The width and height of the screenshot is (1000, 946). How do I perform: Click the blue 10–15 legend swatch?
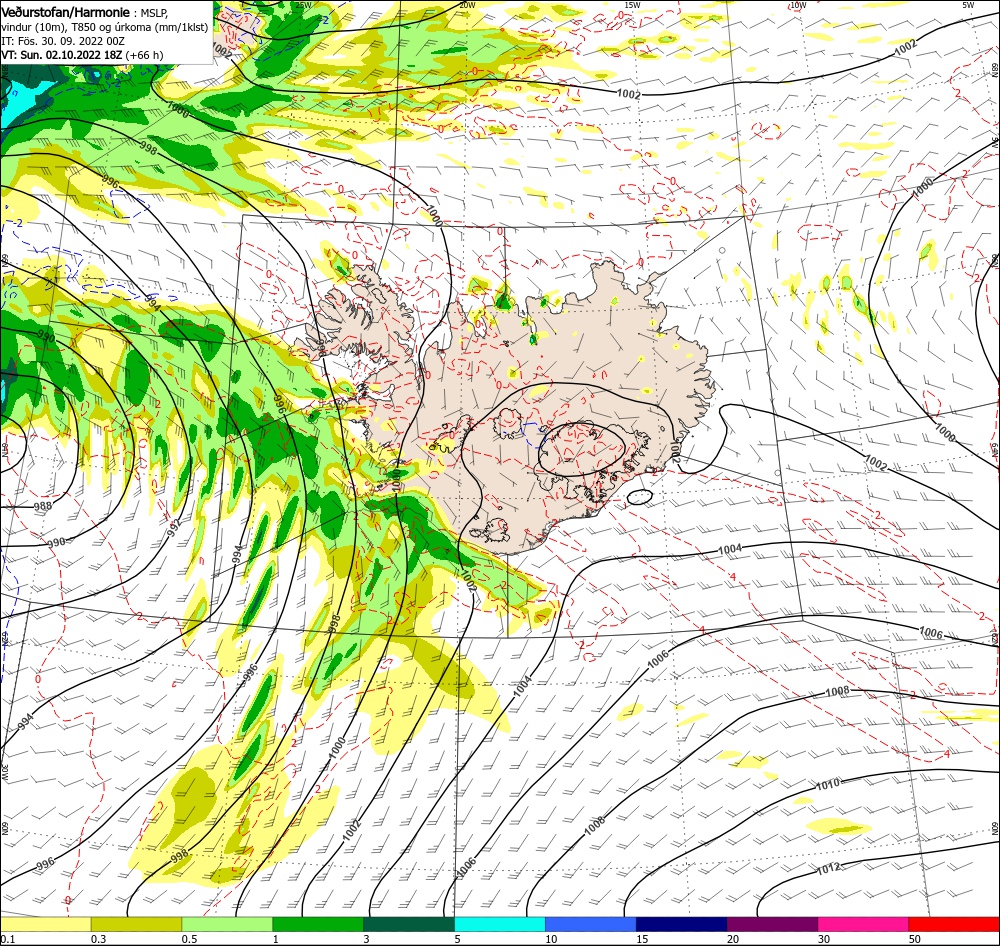tap(591, 924)
